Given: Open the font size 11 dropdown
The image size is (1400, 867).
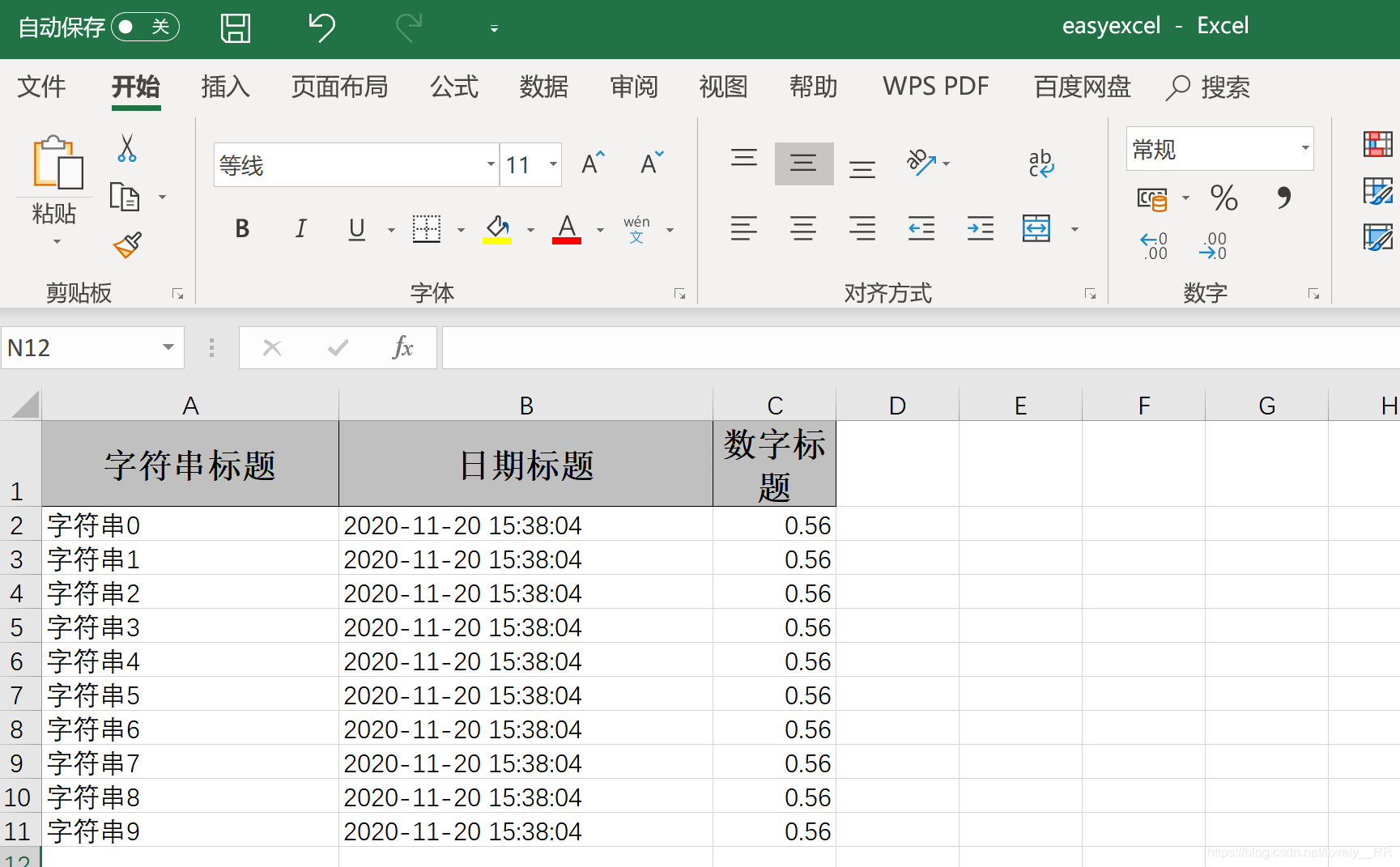Looking at the screenshot, I should click(x=554, y=164).
